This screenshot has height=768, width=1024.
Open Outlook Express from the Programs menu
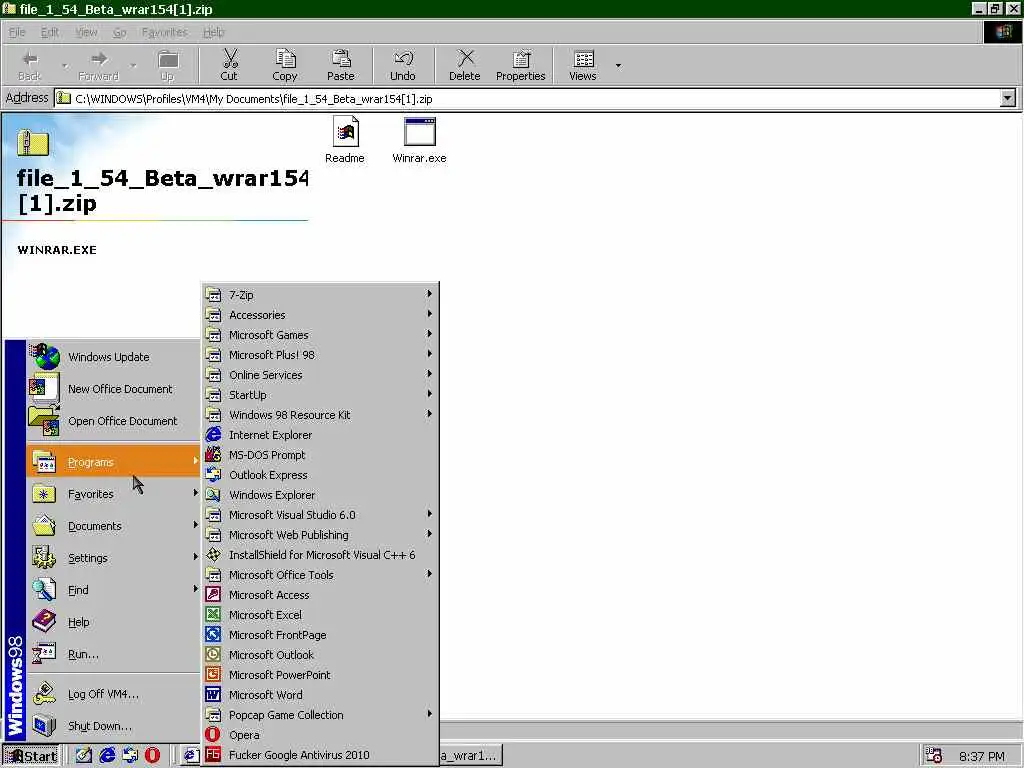pos(320,475)
